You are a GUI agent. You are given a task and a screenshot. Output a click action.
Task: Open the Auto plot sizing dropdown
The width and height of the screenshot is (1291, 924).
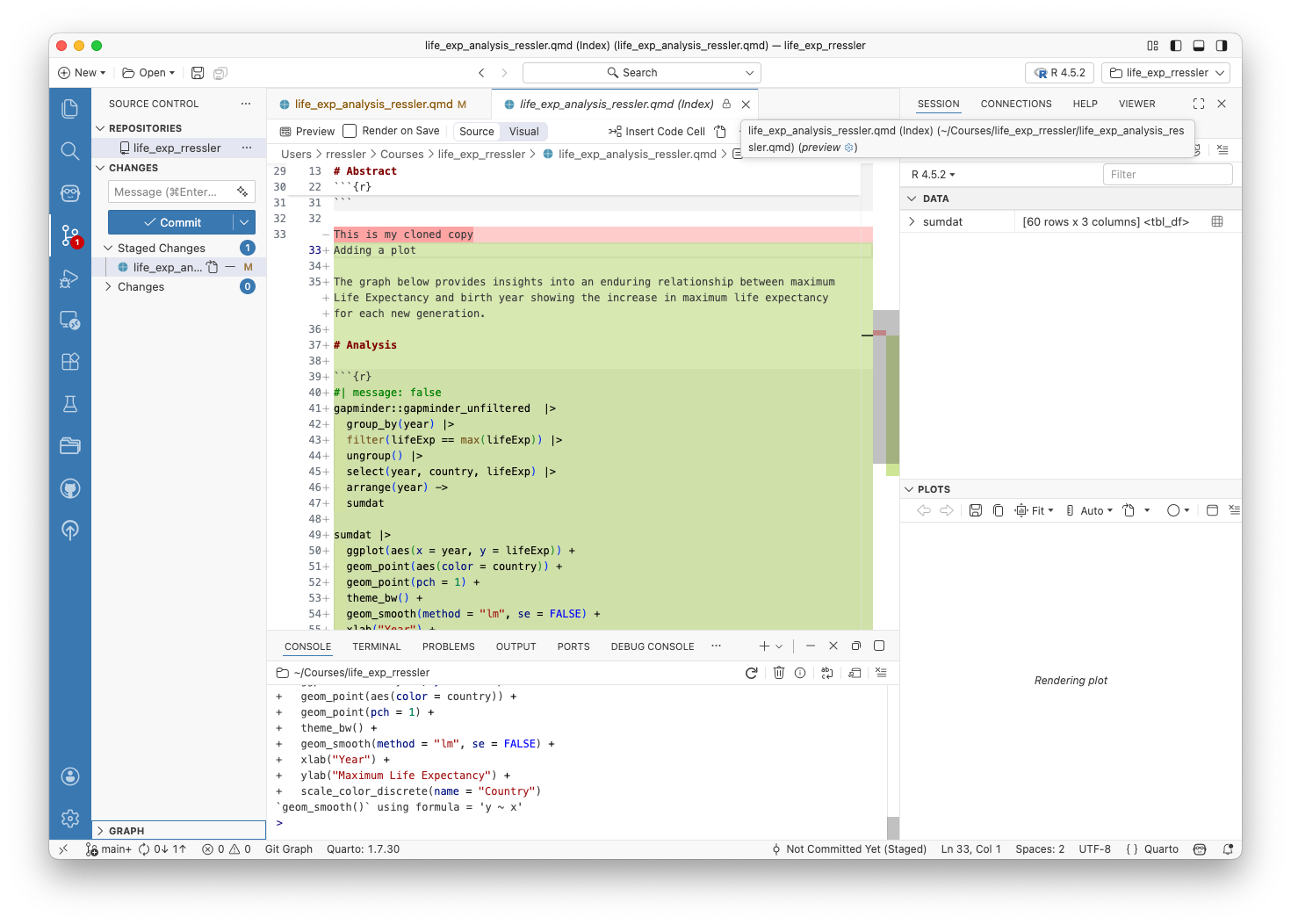point(1092,509)
